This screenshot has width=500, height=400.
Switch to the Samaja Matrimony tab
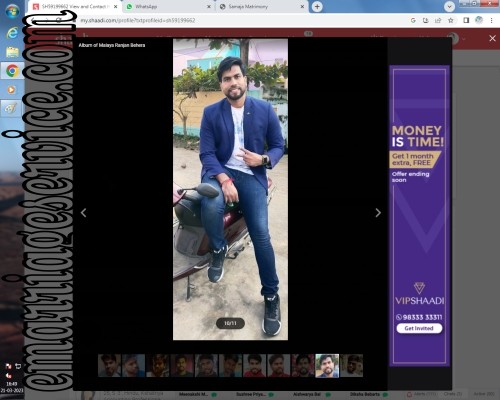pos(260,7)
